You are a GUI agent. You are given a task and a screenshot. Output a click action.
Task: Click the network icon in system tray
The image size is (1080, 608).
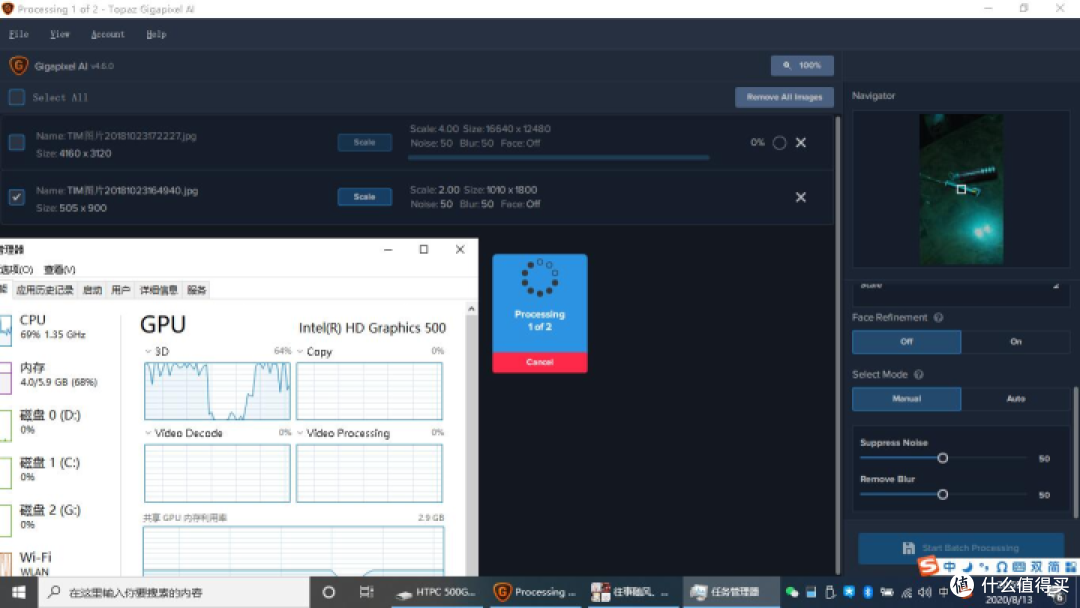(x=906, y=592)
